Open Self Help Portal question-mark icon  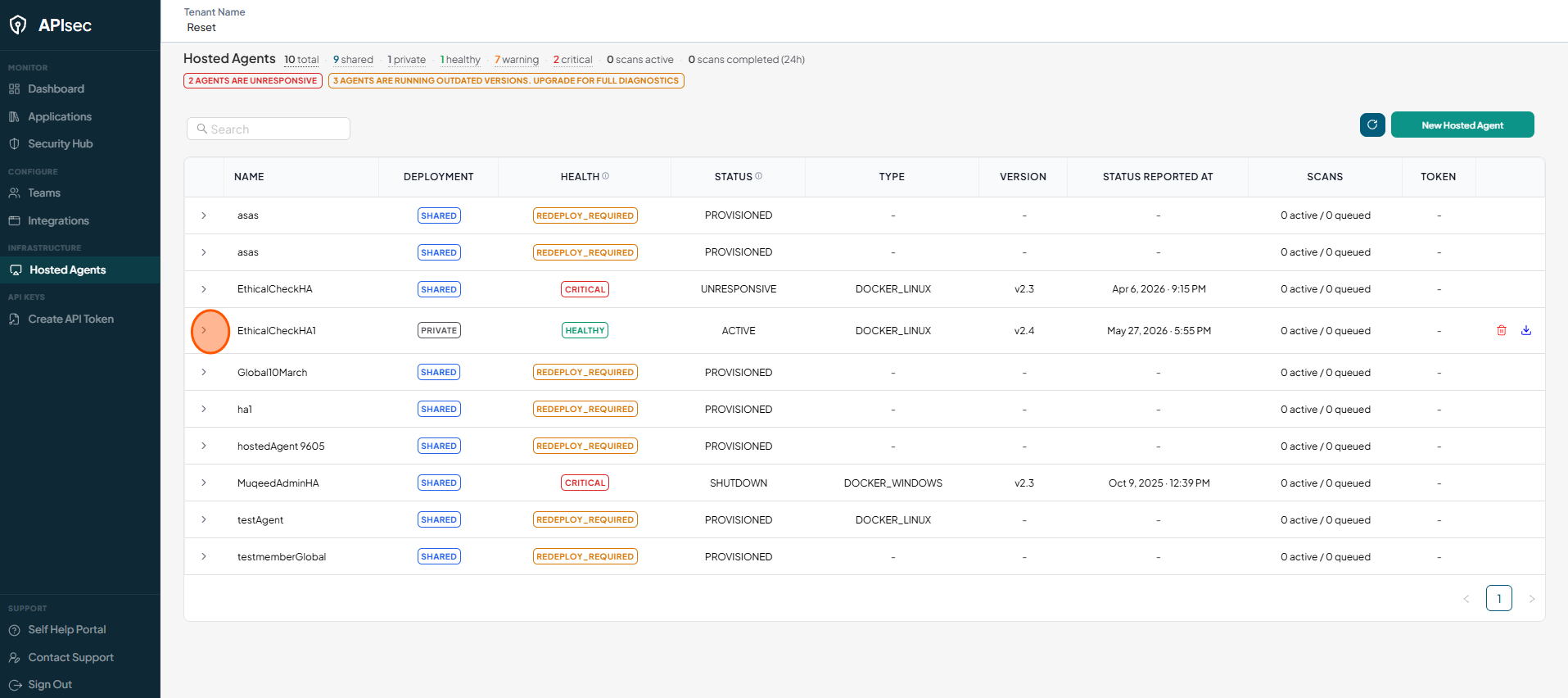click(x=14, y=630)
